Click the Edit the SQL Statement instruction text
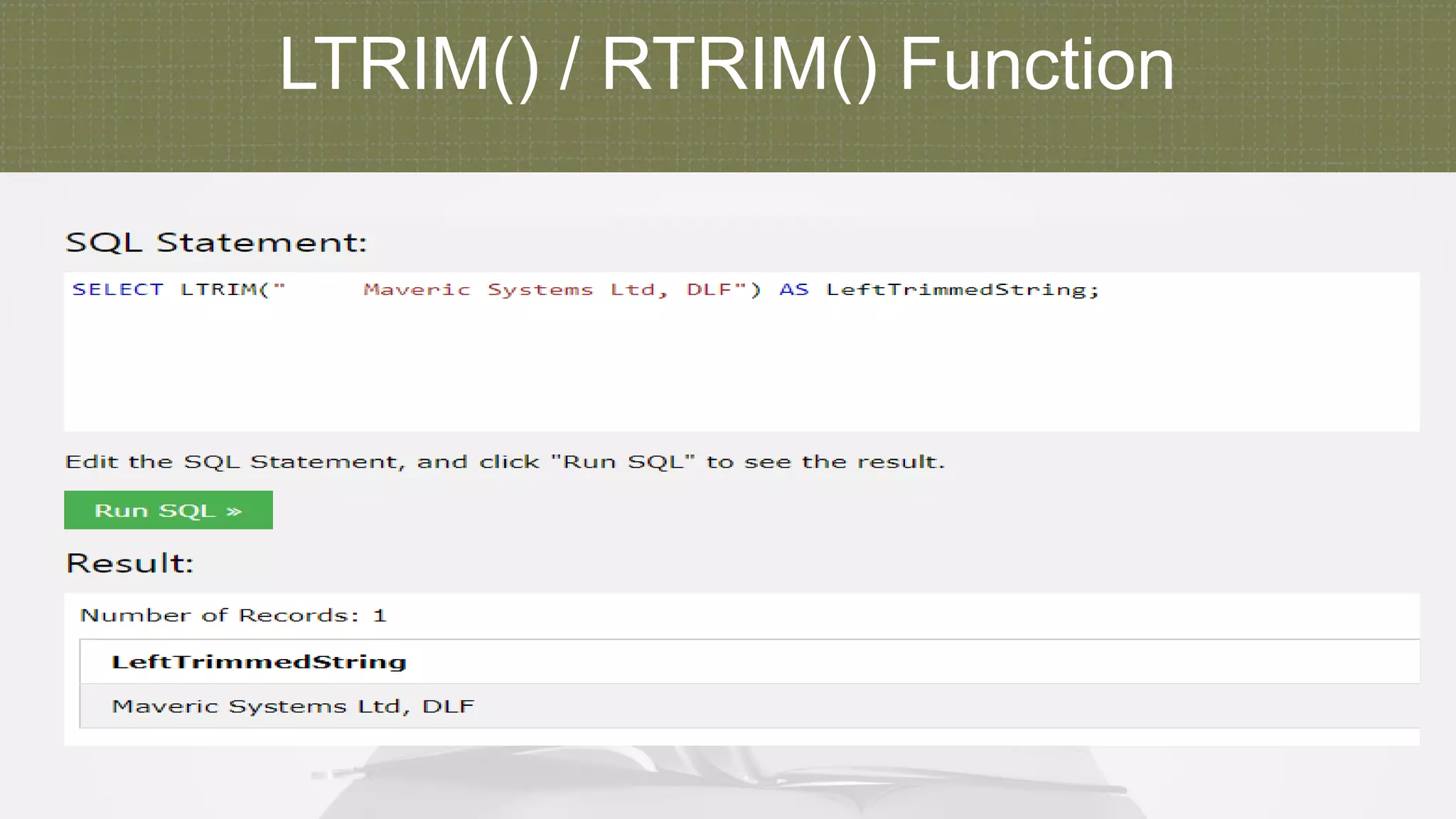The image size is (1456, 819). pyautogui.click(x=505, y=462)
